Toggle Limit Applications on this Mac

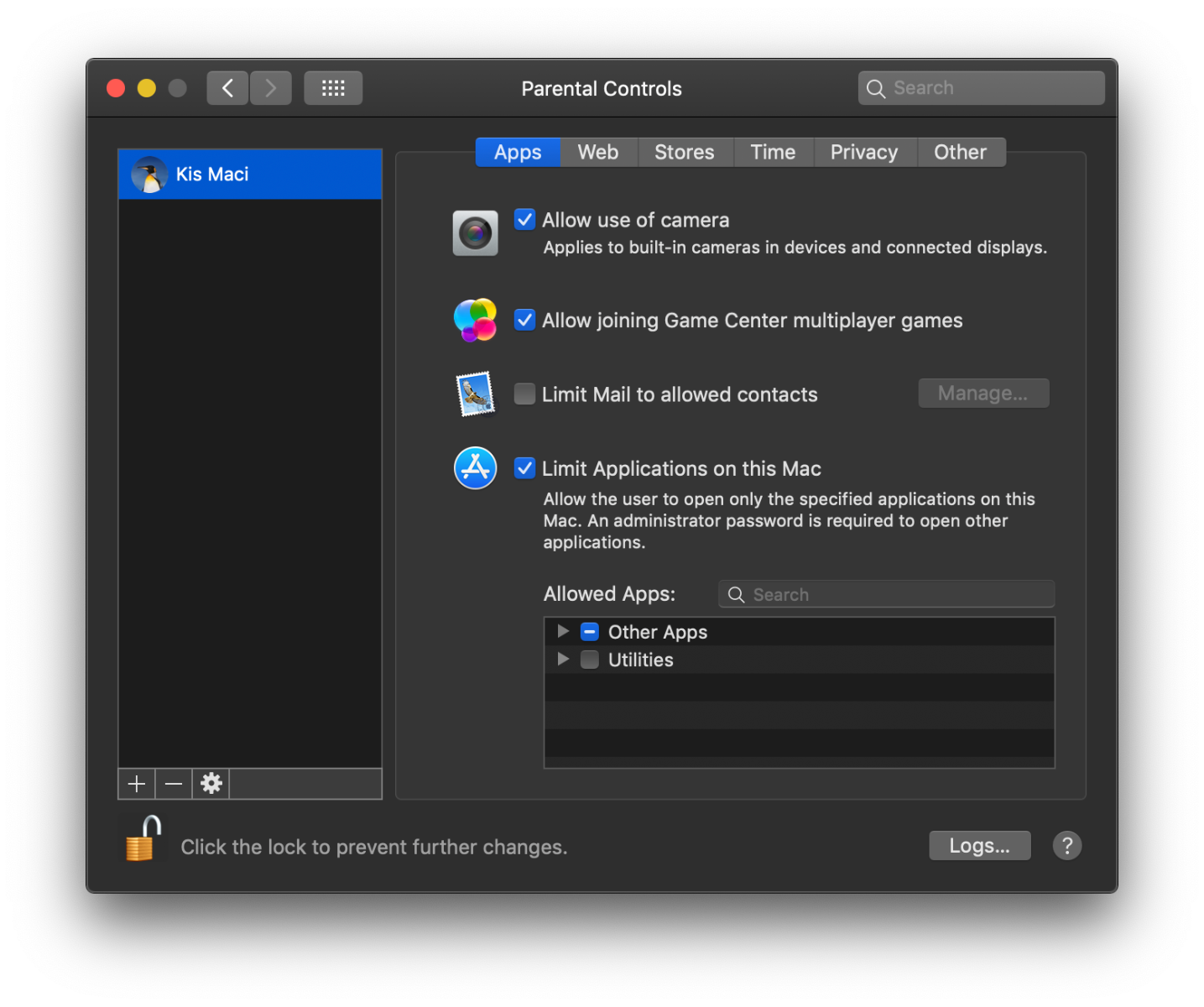coord(524,467)
